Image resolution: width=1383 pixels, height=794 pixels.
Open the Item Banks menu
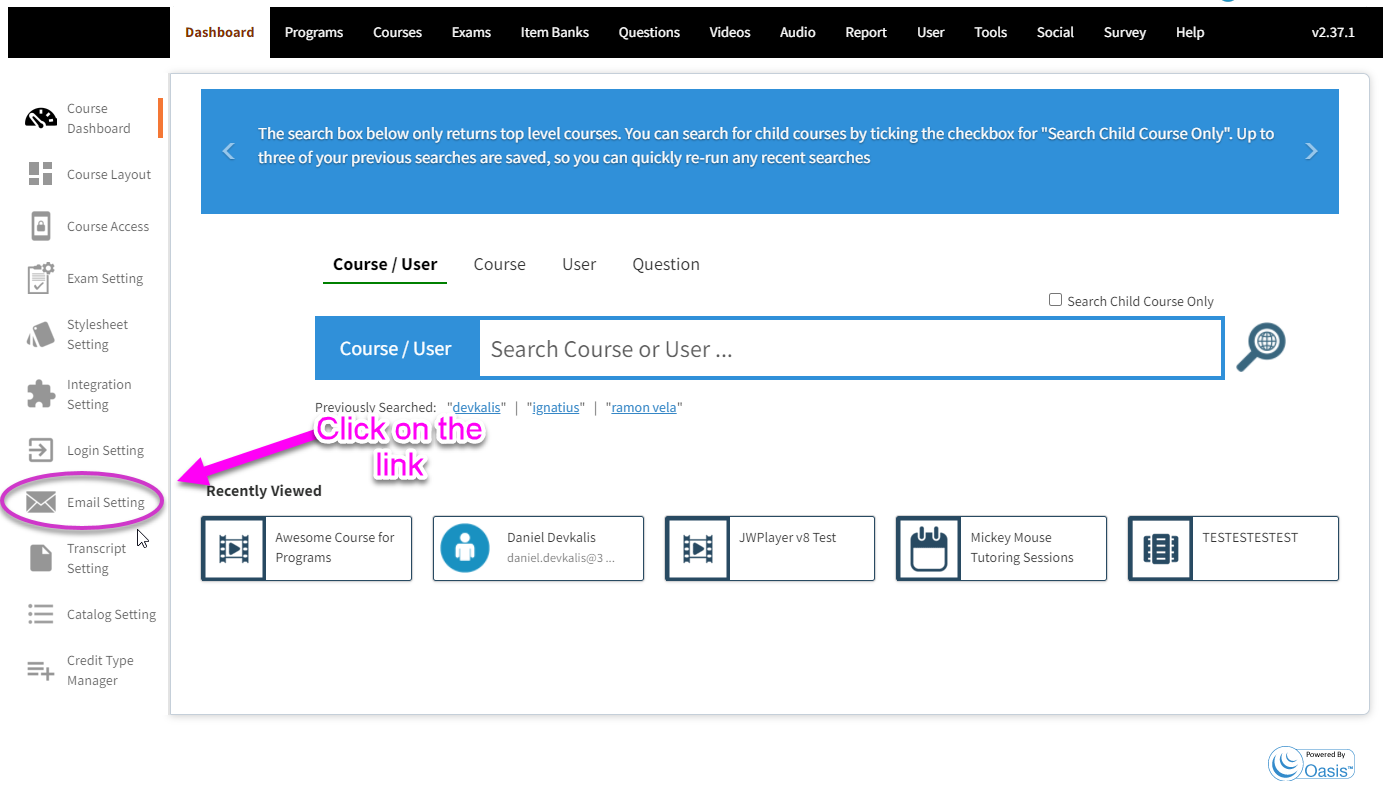555,32
